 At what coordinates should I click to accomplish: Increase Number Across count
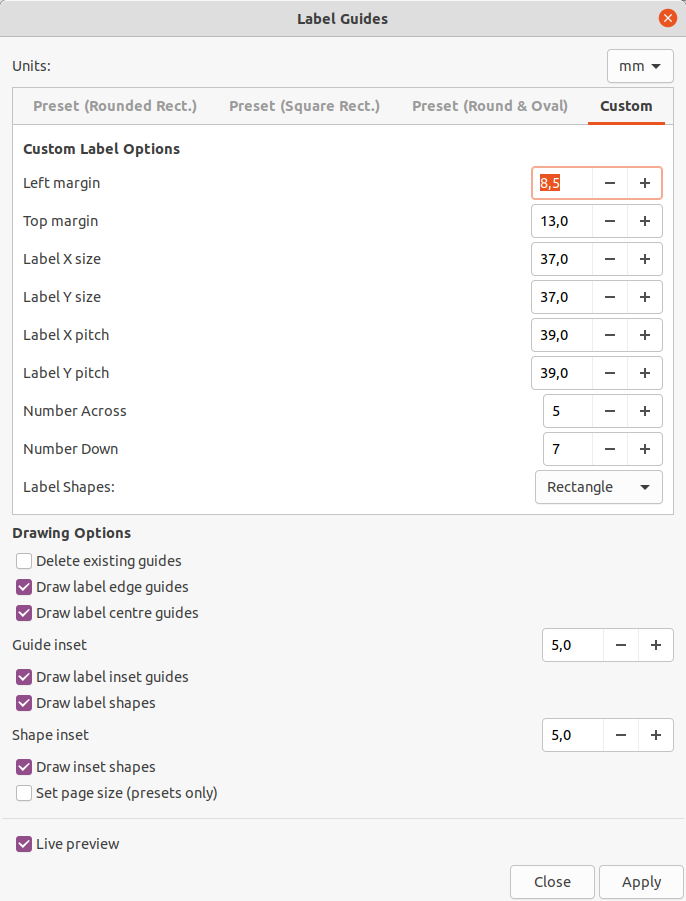click(645, 411)
